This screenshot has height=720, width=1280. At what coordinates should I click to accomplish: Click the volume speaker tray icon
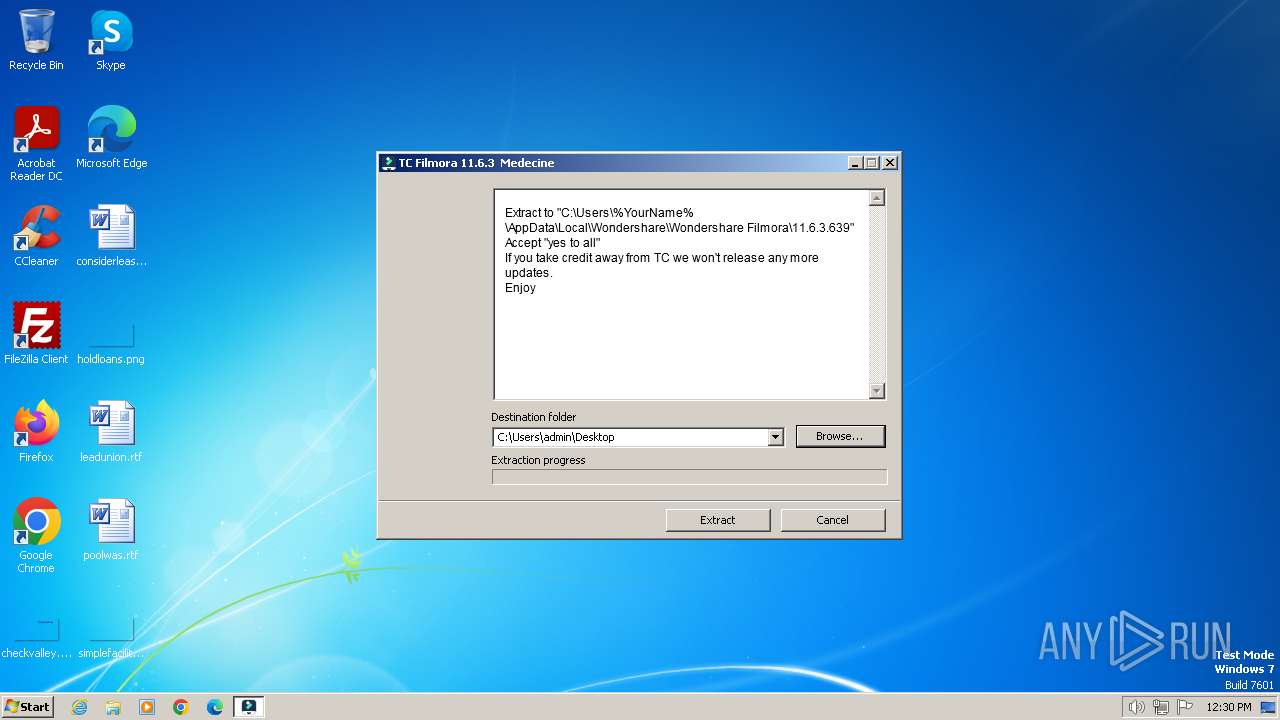pyautogui.click(x=1136, y=707)
